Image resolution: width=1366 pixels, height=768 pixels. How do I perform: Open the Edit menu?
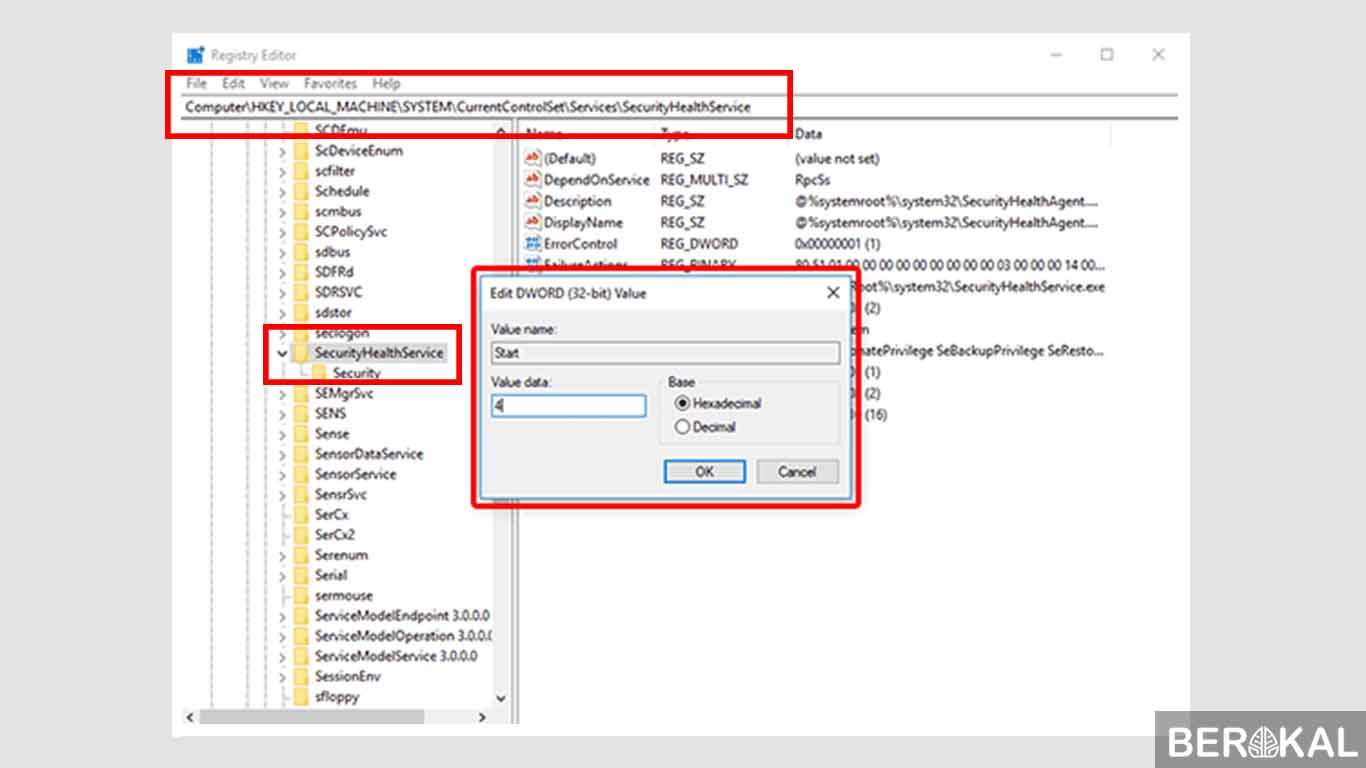(233, 84)
